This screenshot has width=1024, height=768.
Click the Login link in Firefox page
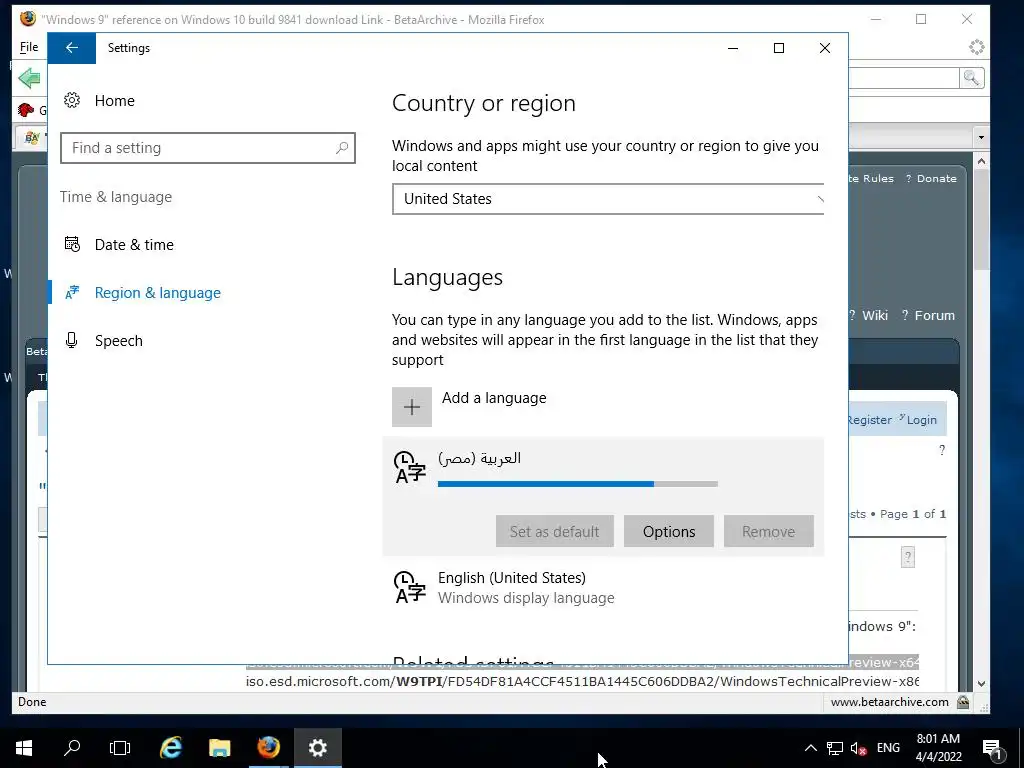point(921,420)
